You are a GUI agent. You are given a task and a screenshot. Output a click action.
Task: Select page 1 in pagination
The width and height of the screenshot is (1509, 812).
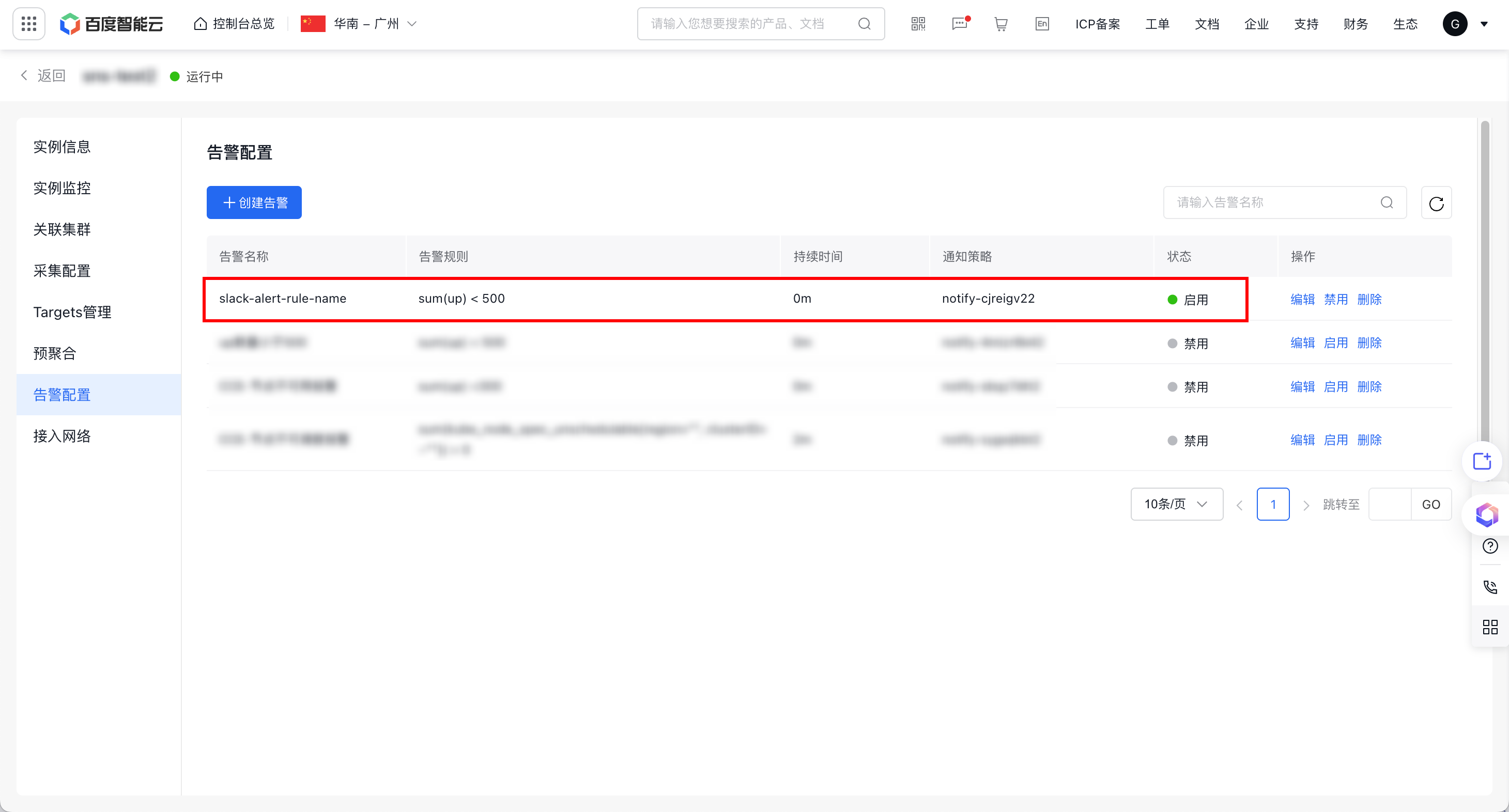tap(1273, 504)
